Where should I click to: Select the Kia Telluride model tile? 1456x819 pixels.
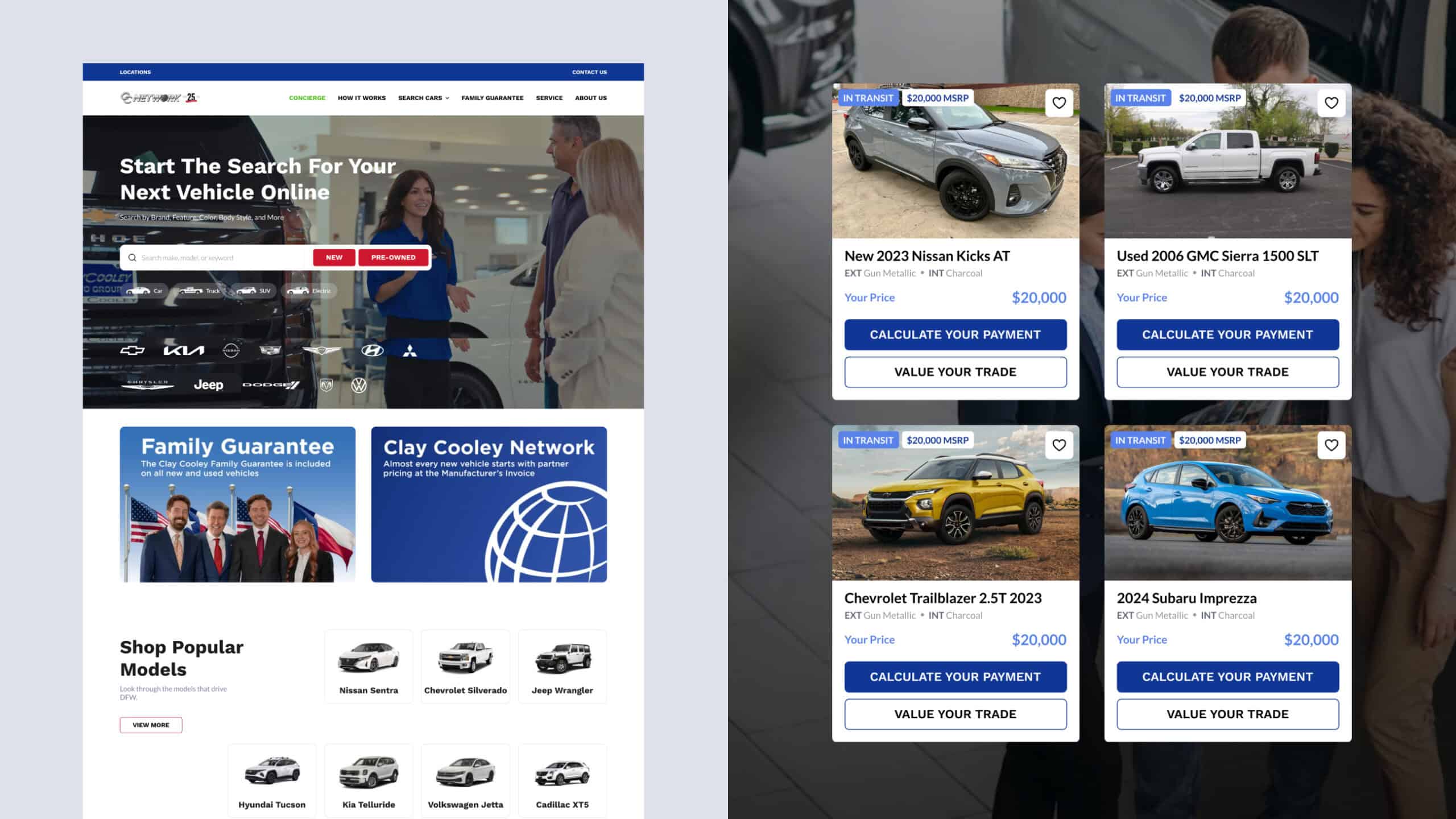pyautogui.click(x=369, y=781)
